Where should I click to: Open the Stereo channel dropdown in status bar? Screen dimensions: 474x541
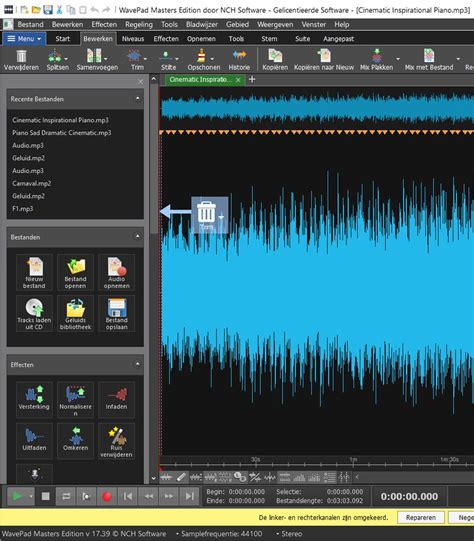[x=289, y=534]
